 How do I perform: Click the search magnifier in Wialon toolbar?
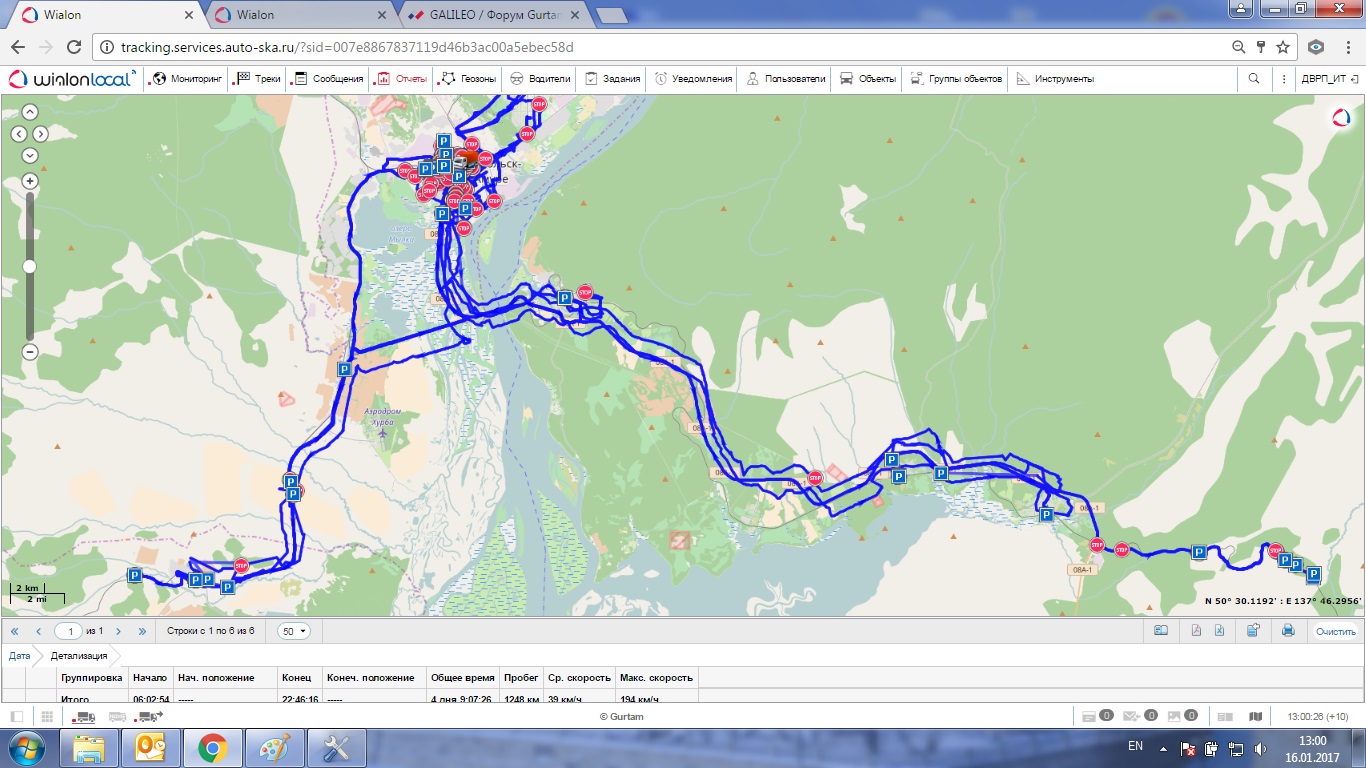click(x=1254, y=79)
